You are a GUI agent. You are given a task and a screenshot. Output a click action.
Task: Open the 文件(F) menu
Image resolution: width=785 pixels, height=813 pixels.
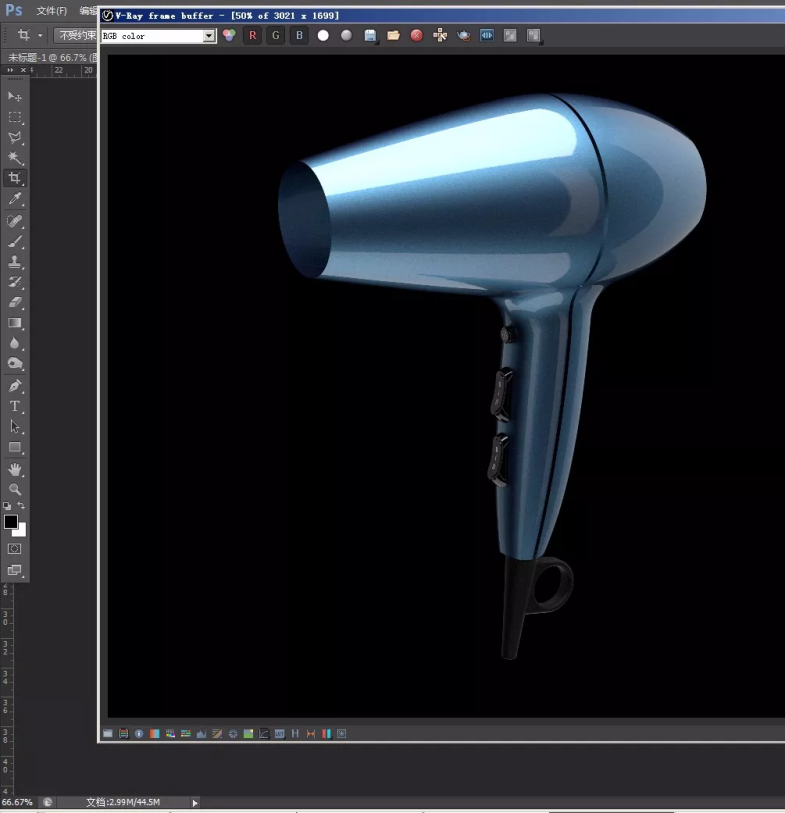[x=51, y=11]
